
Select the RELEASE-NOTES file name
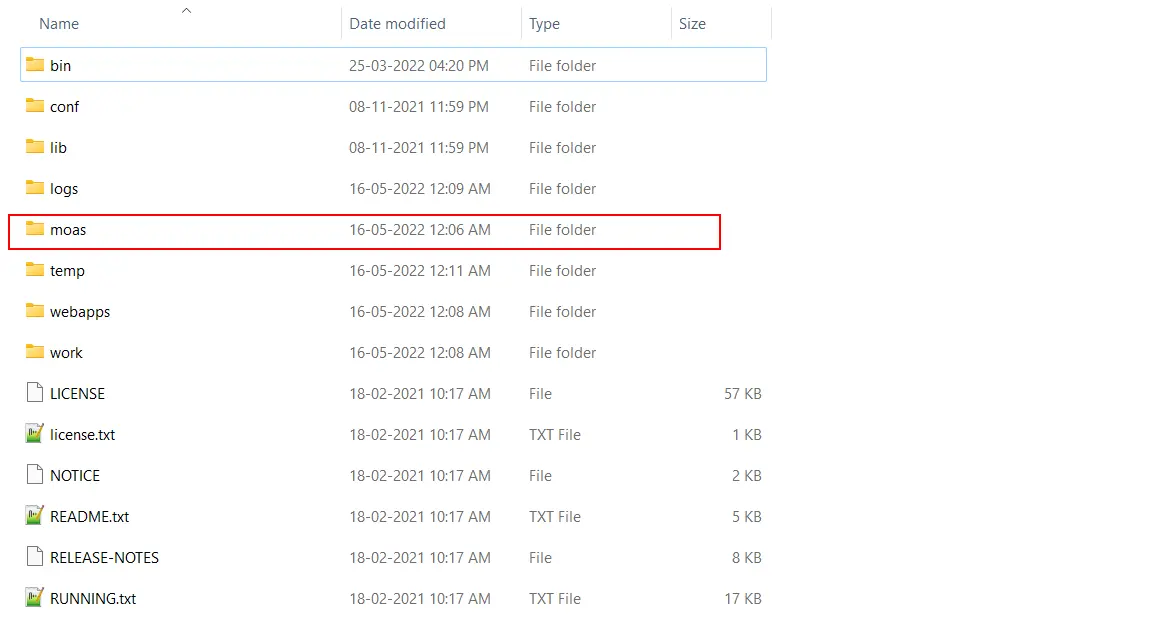tap(104, 557)
